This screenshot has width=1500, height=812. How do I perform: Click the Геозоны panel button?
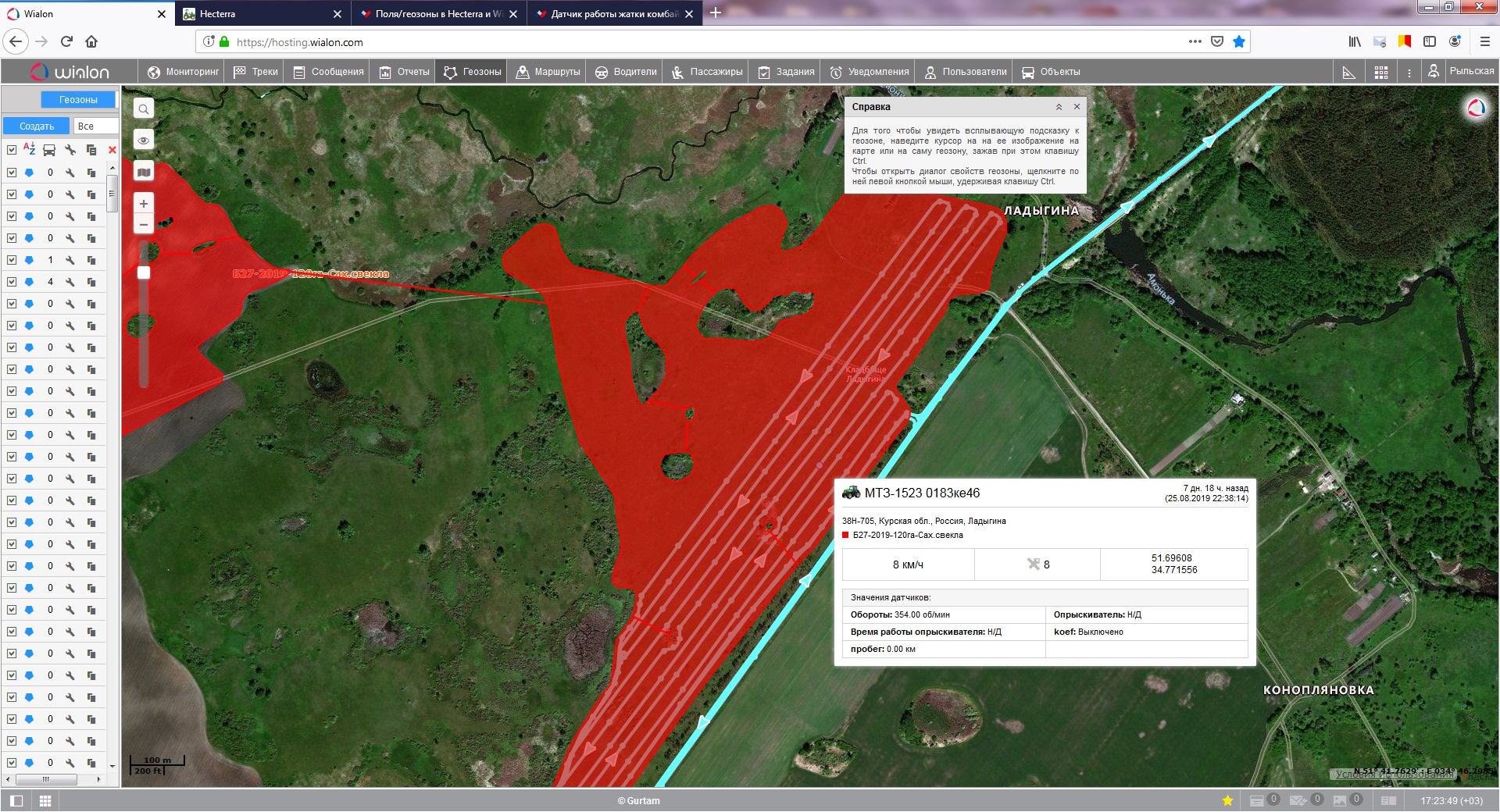78,99
